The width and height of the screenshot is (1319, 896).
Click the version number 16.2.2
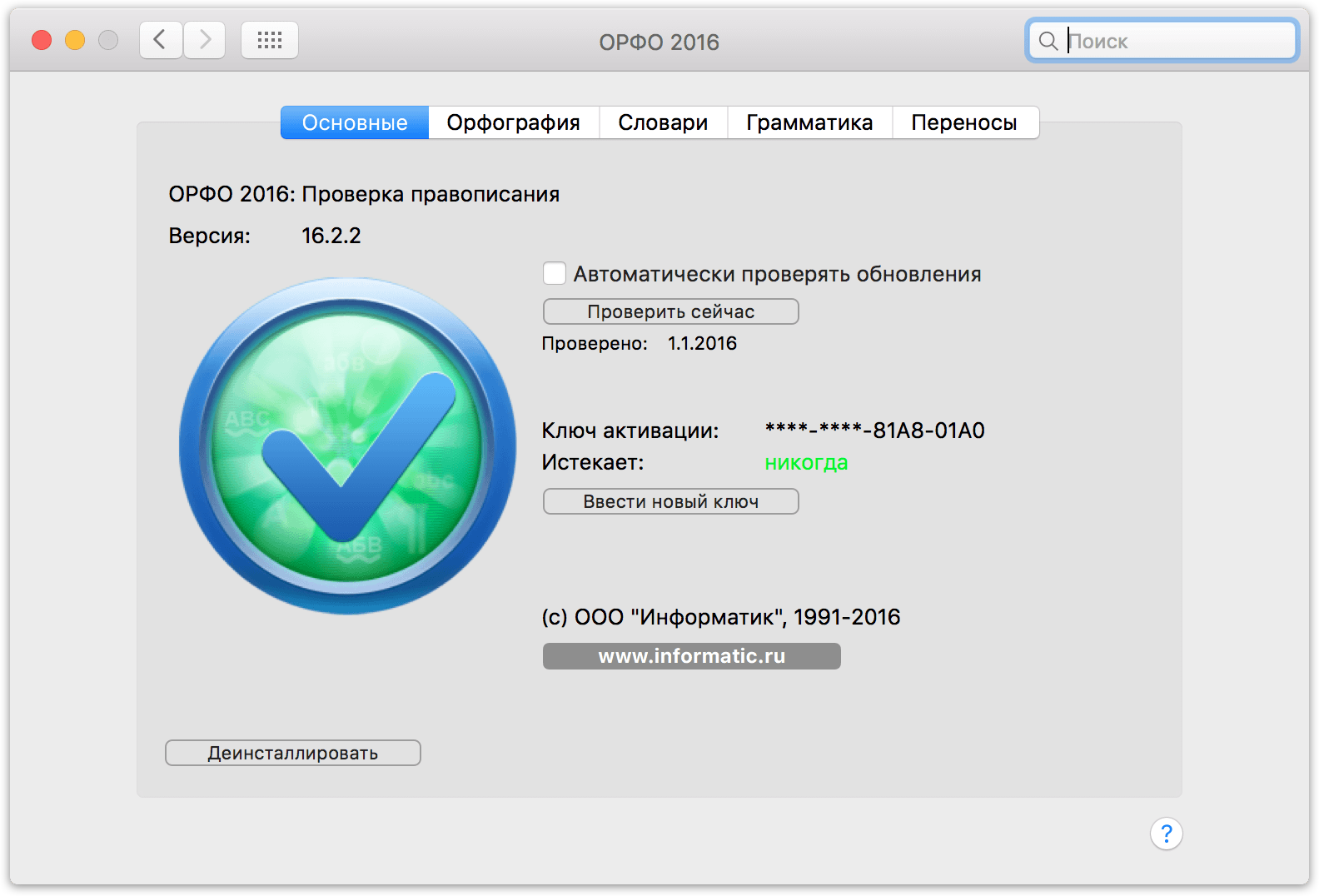click(x=331, y=236)
